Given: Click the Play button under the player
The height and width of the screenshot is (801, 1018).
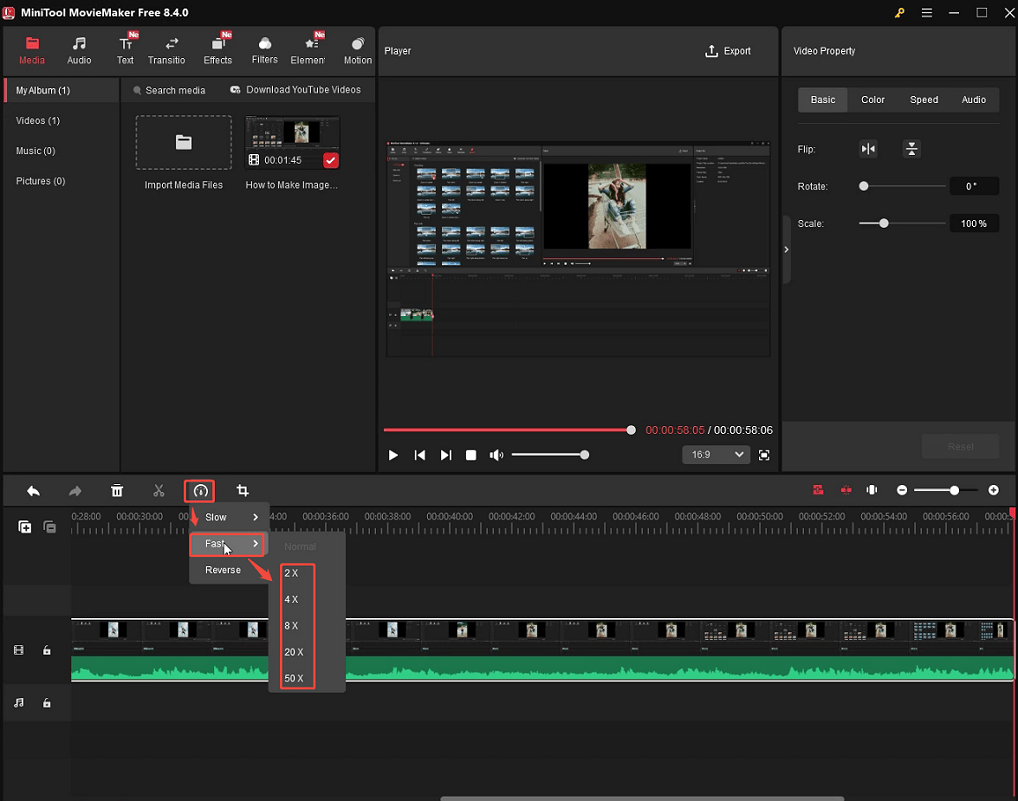Looking at the screenshot, I should [392, 454].
